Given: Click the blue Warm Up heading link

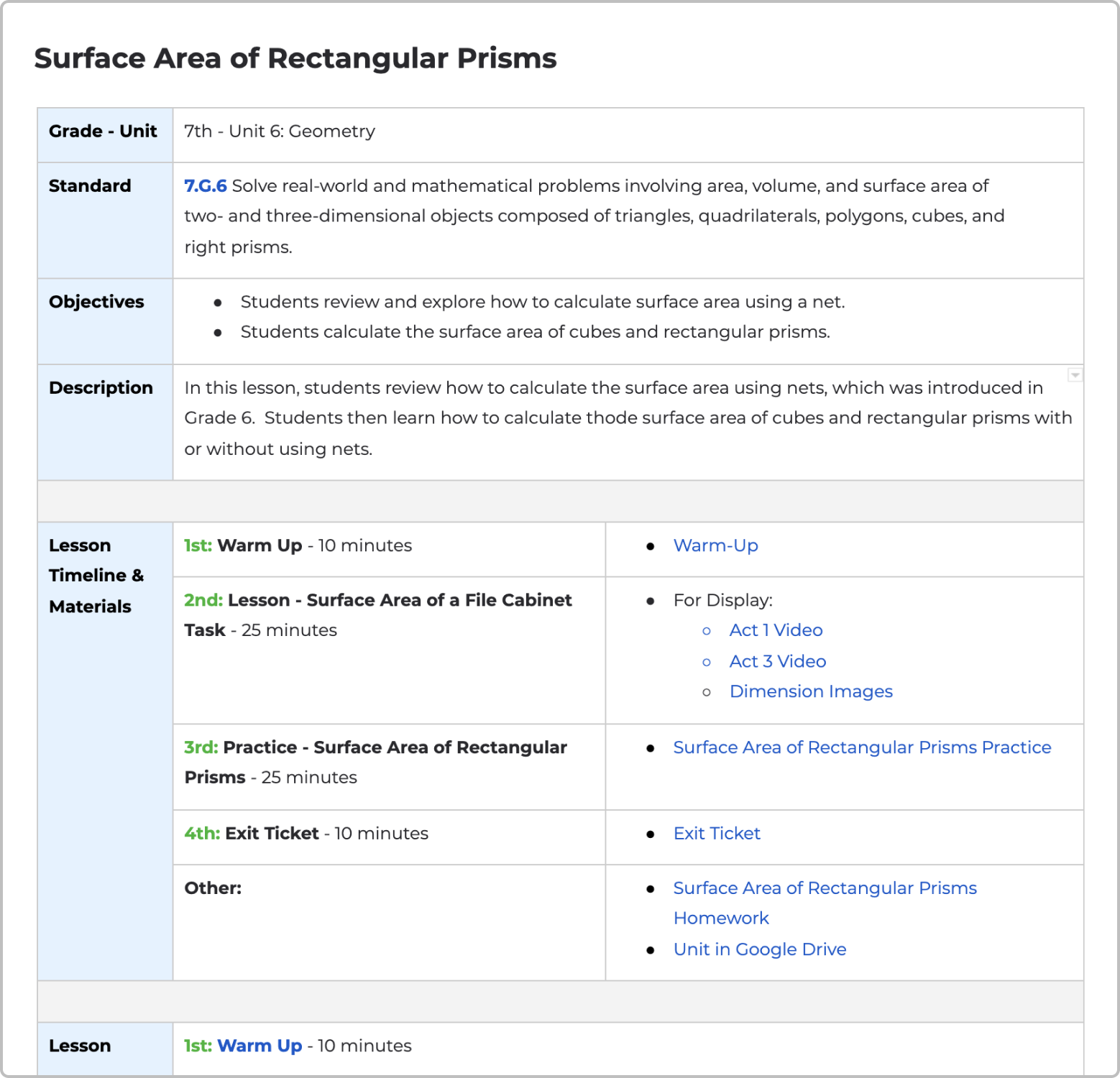Looking at the screenshot, I should pyautogui.click(x=259, y=1046).
